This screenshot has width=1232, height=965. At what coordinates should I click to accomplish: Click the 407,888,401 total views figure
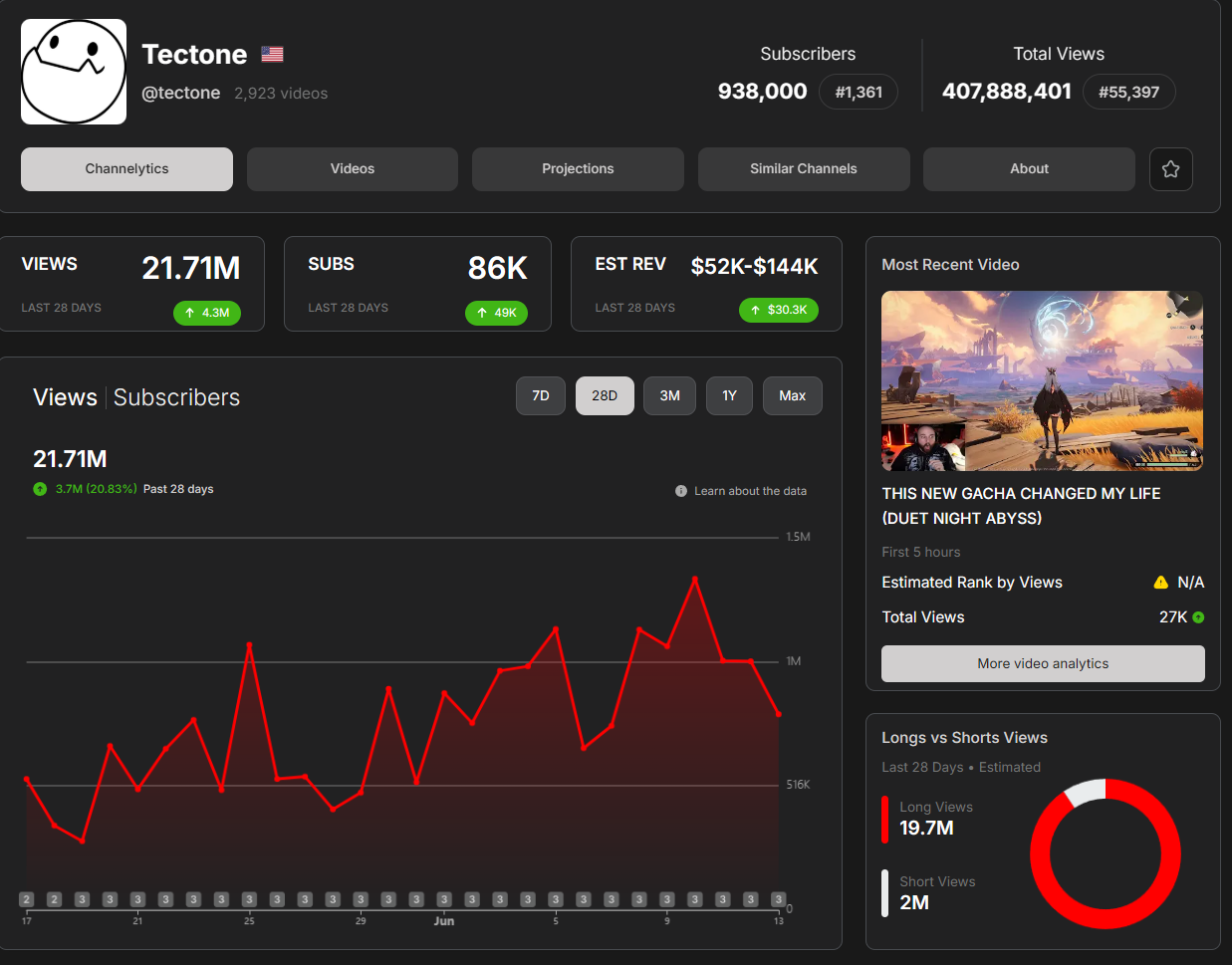point(1007,92)
